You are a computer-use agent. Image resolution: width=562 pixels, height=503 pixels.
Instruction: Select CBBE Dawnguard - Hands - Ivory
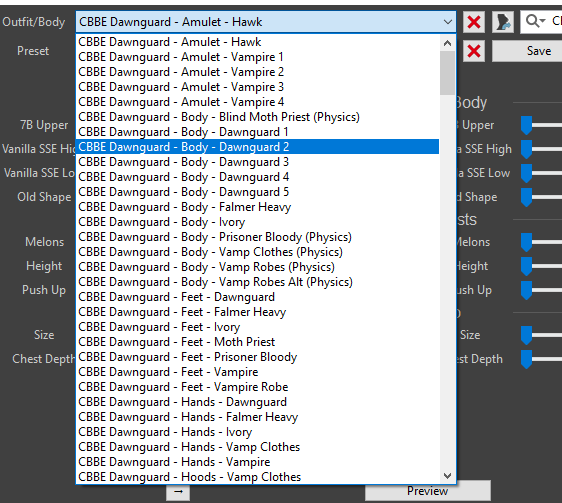pos(257,432)
